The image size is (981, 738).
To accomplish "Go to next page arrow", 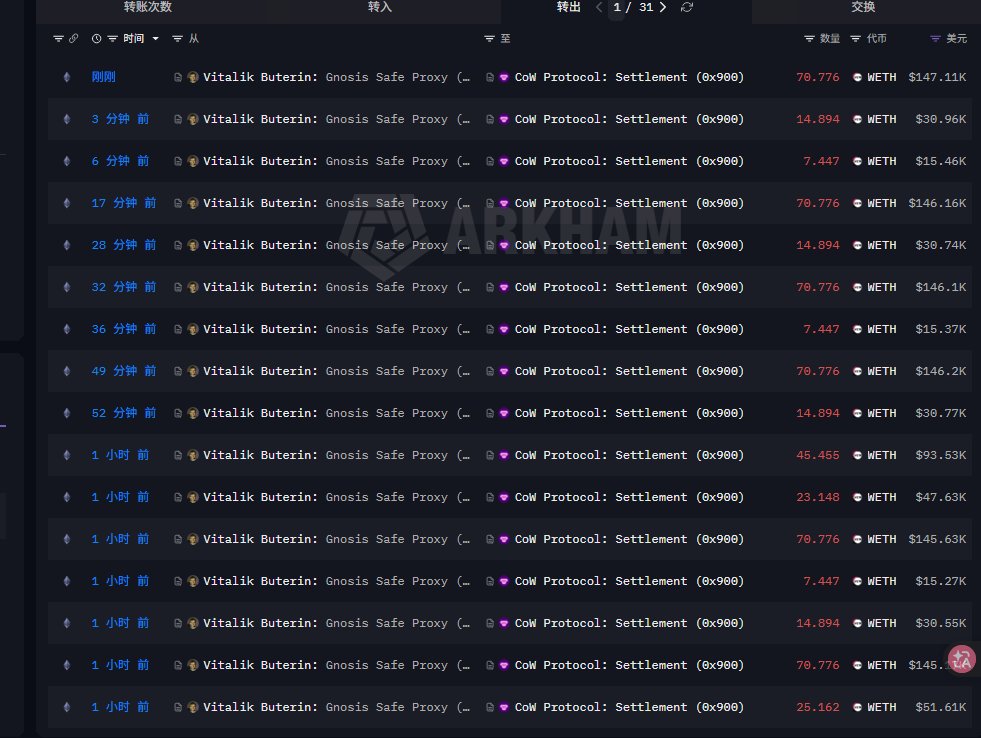I will [663, 7].
